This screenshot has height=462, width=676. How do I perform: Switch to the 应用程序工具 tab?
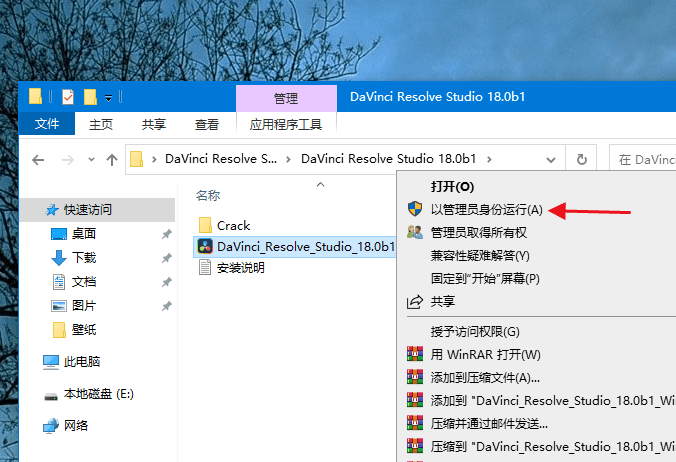[x=286, y=125]
